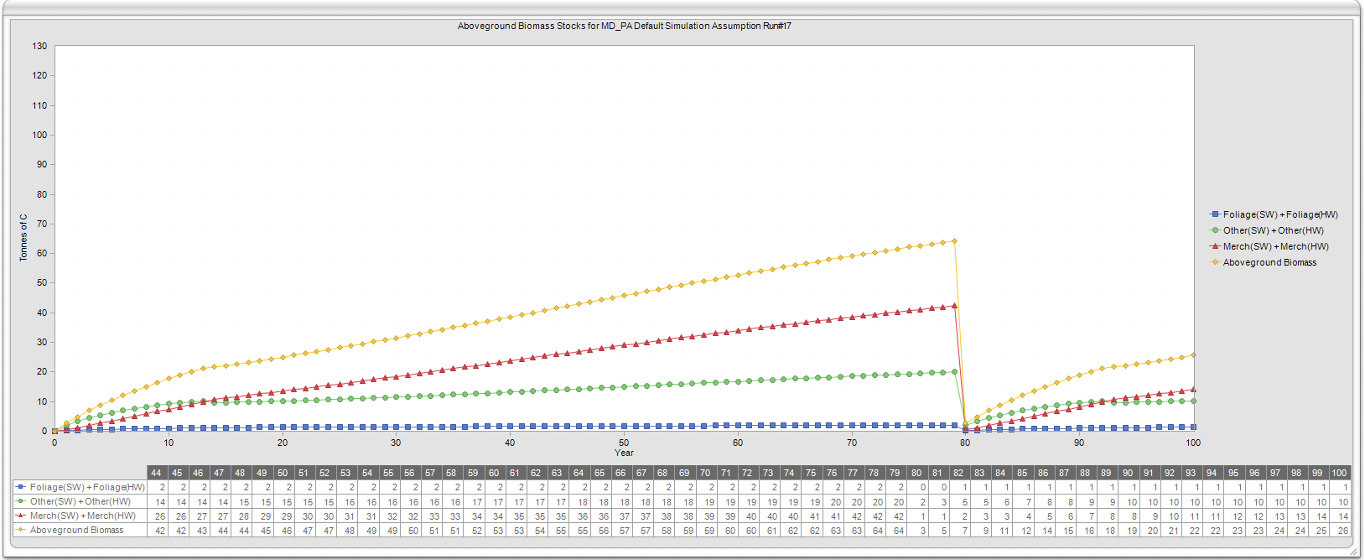Click the last yellow data point at year 100
Image resolution: width=1364 pixels, height=560 pixels.
coord(1193,355)
